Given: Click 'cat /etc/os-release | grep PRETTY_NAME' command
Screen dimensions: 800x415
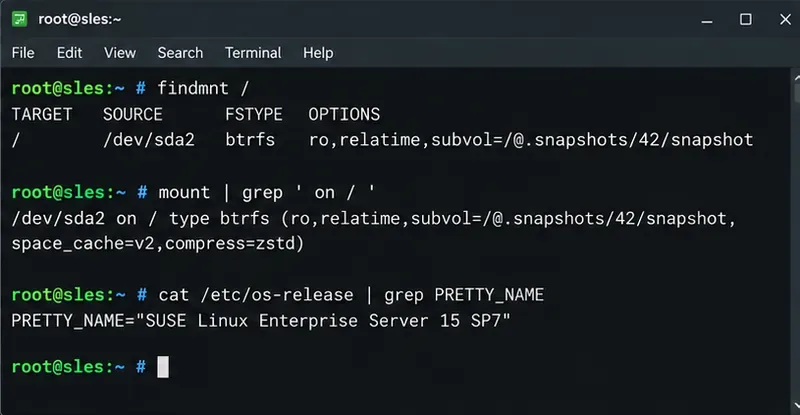Looking at the screenshot, I should pos(351,295).
